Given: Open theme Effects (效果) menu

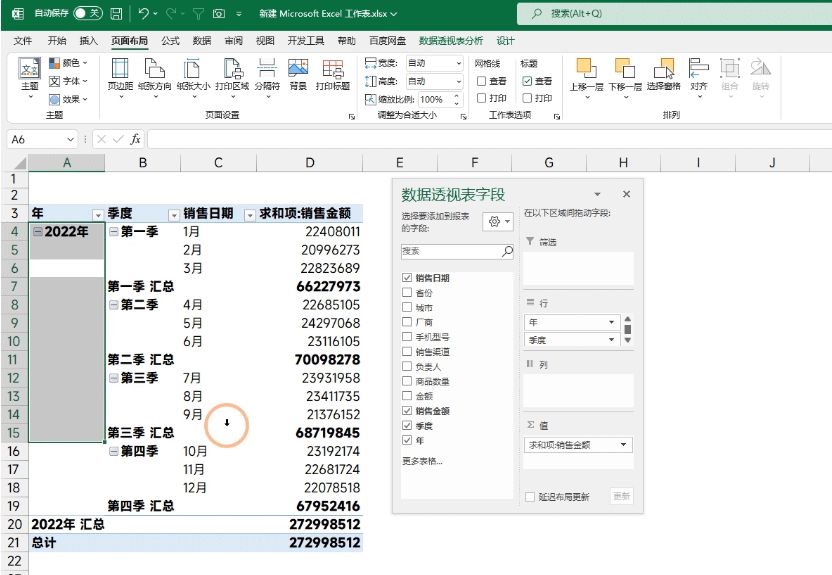Looking at the screenshot, I should (68, 99).
